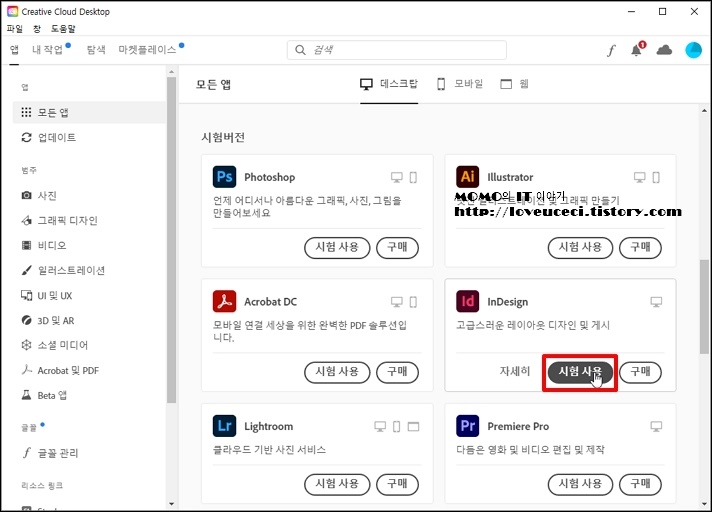712x512 pixels.
Task: Buy Premiere Pro with 구매 button
Action: pos(640,484)
